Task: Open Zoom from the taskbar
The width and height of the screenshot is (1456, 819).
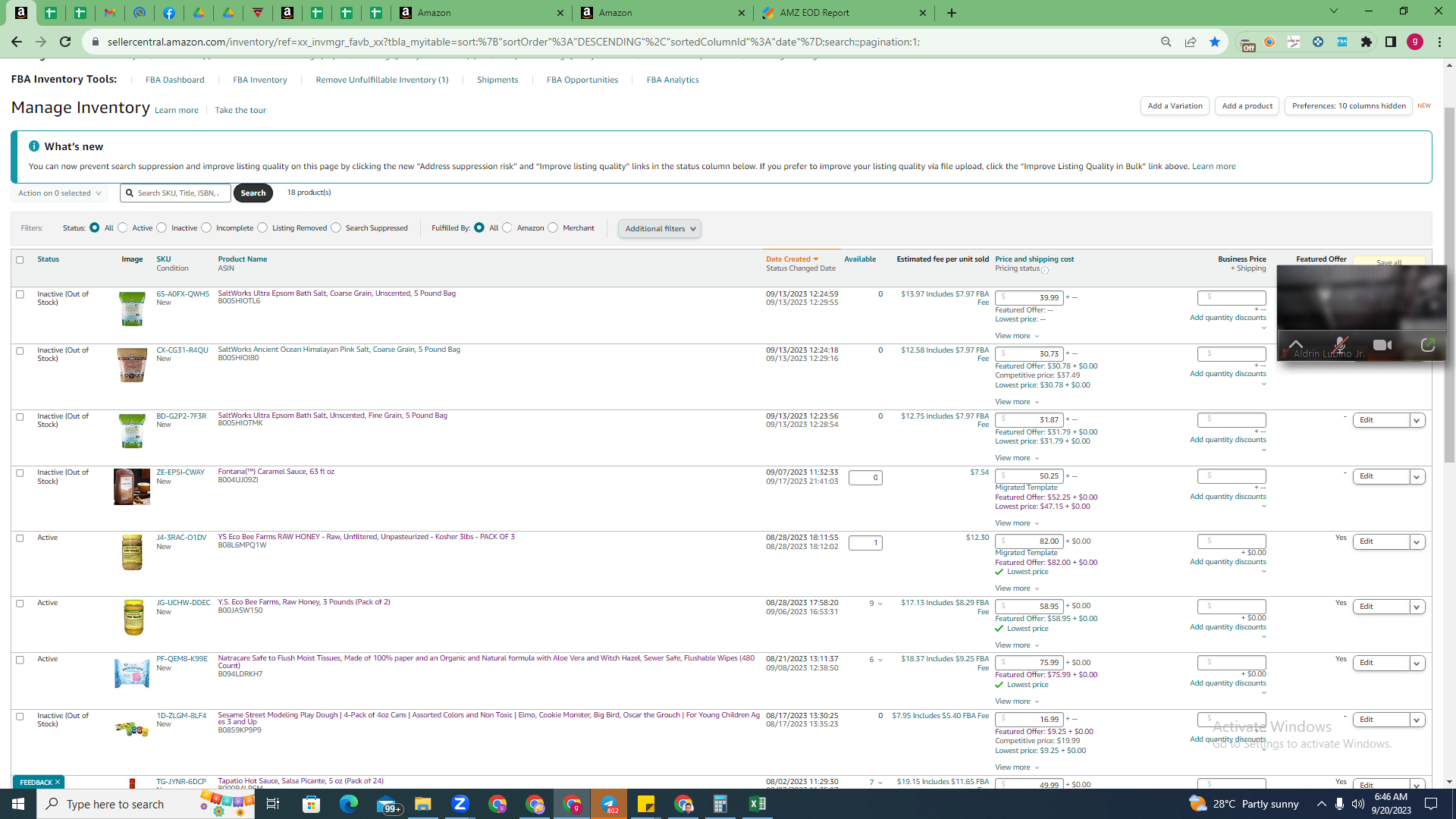Action: (x=460, y=804)
